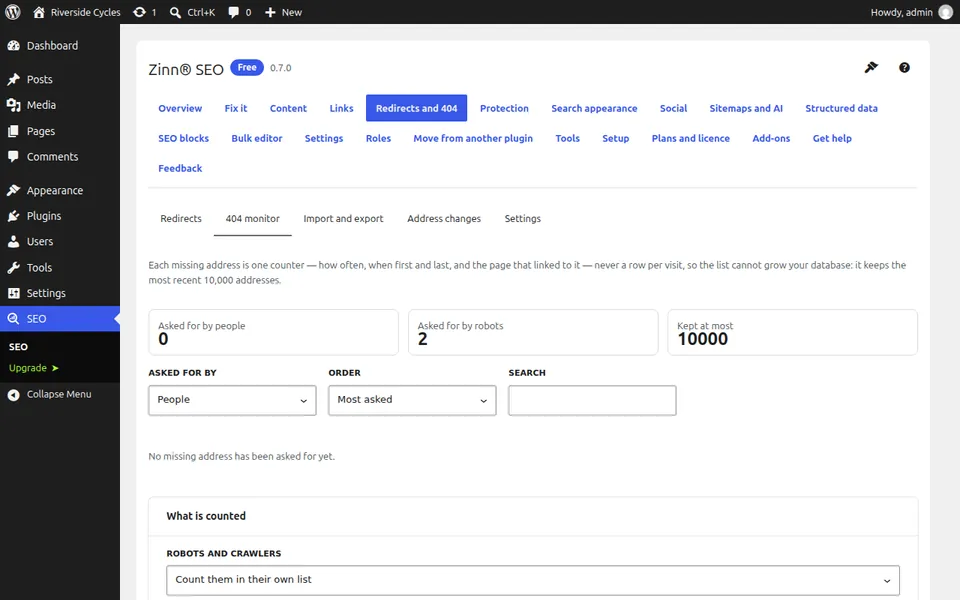960x600 pixels.
Task: Open the Search appearance tab
Action: click(594, 108)
